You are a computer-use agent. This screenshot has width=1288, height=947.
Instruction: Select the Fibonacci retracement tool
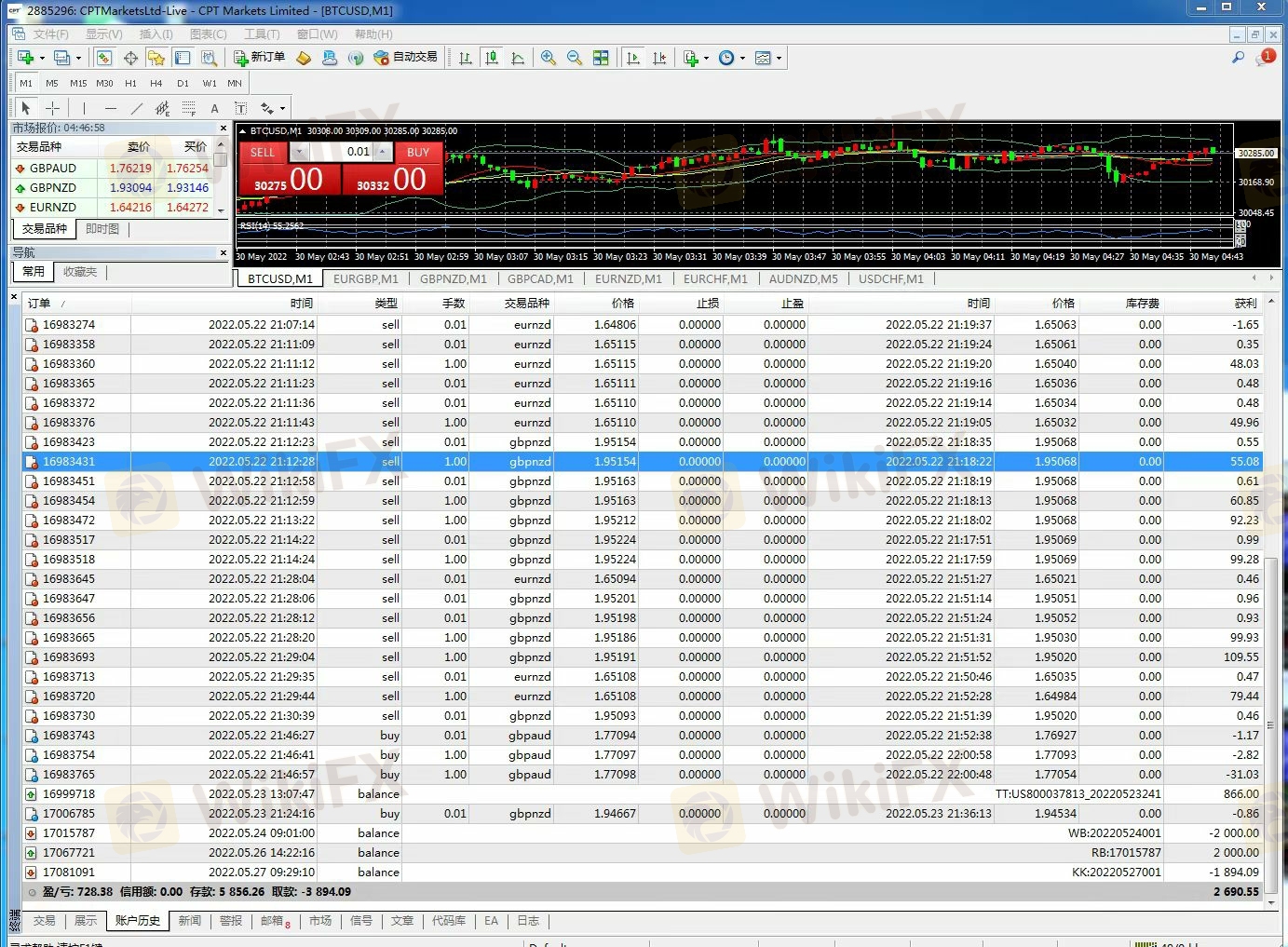(188, 108)
